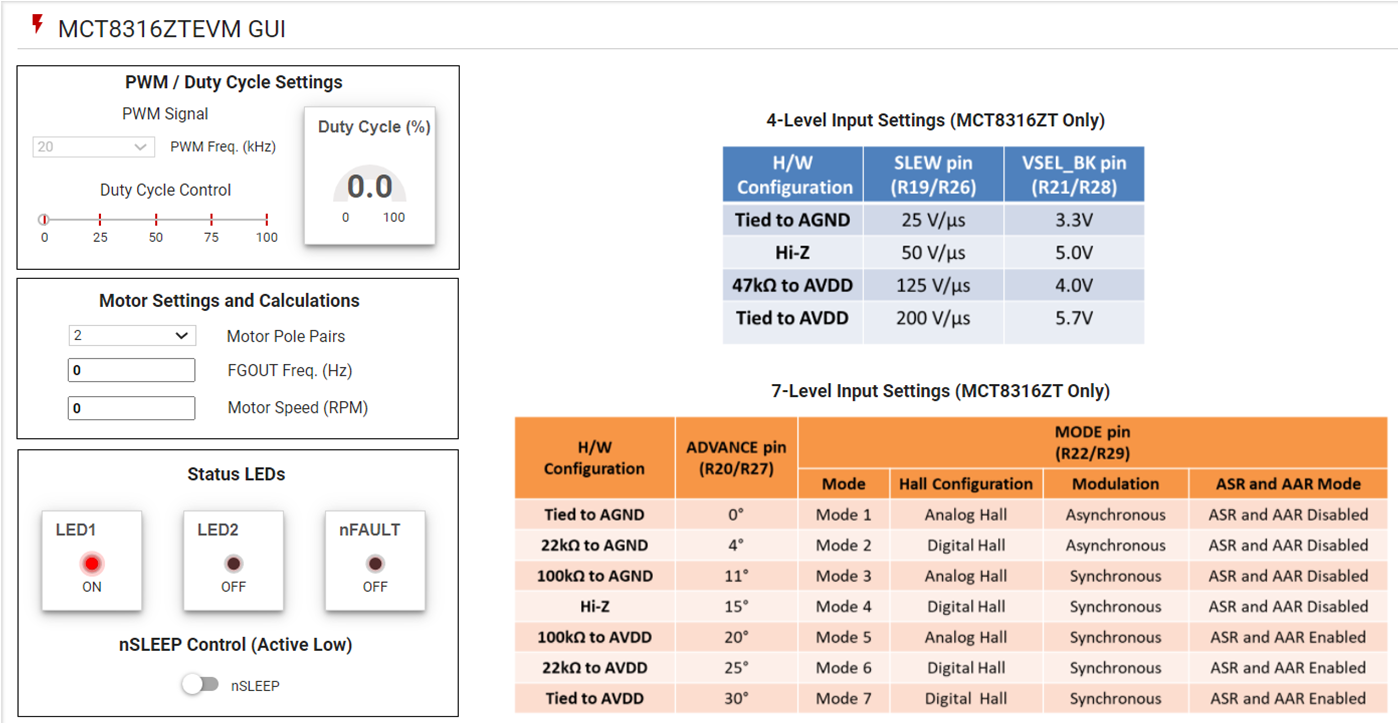
Task: Select the 50 tick on the duty cycle slider
Action: click(x=155, y=218)
